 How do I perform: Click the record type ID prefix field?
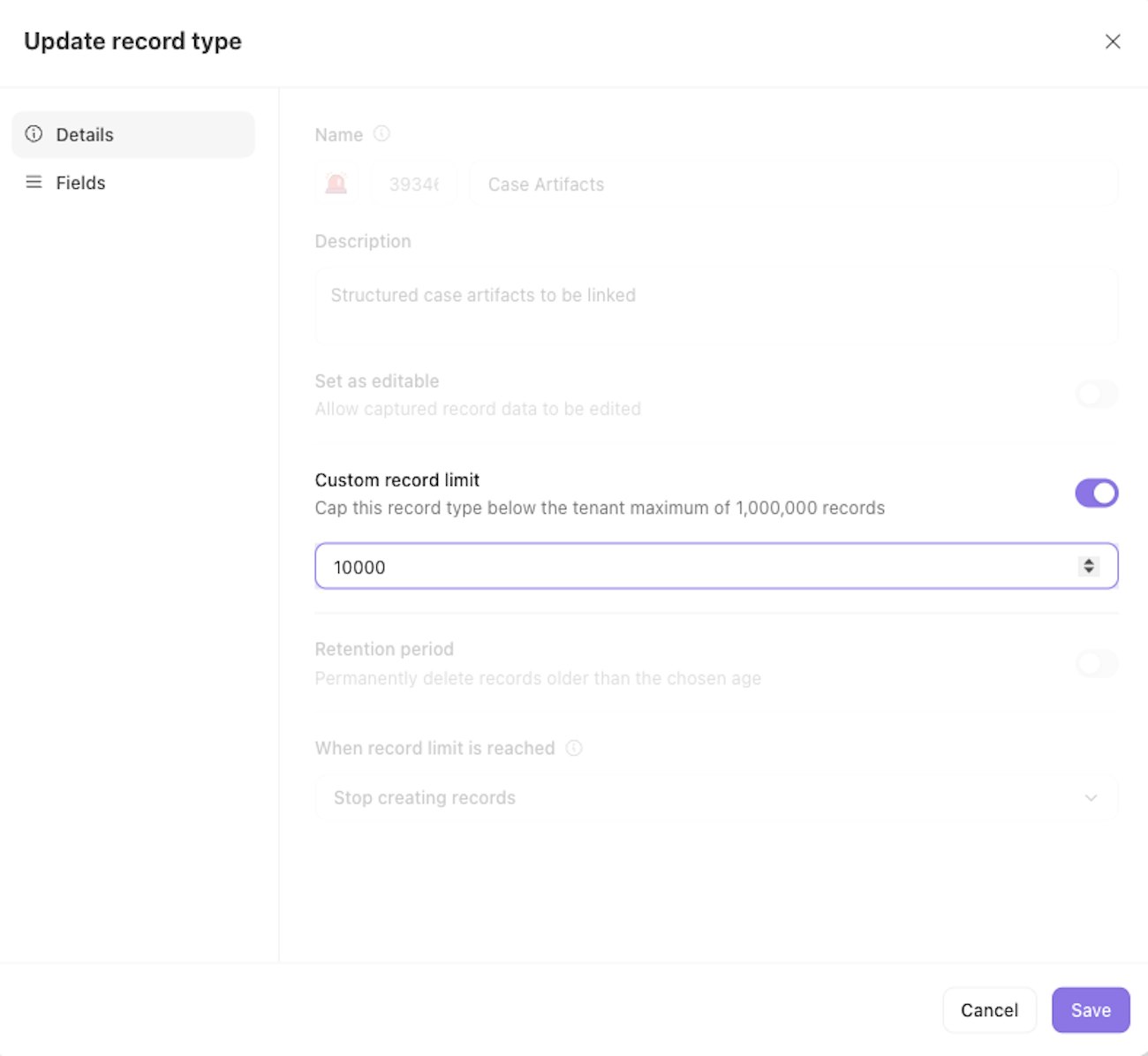414,185
